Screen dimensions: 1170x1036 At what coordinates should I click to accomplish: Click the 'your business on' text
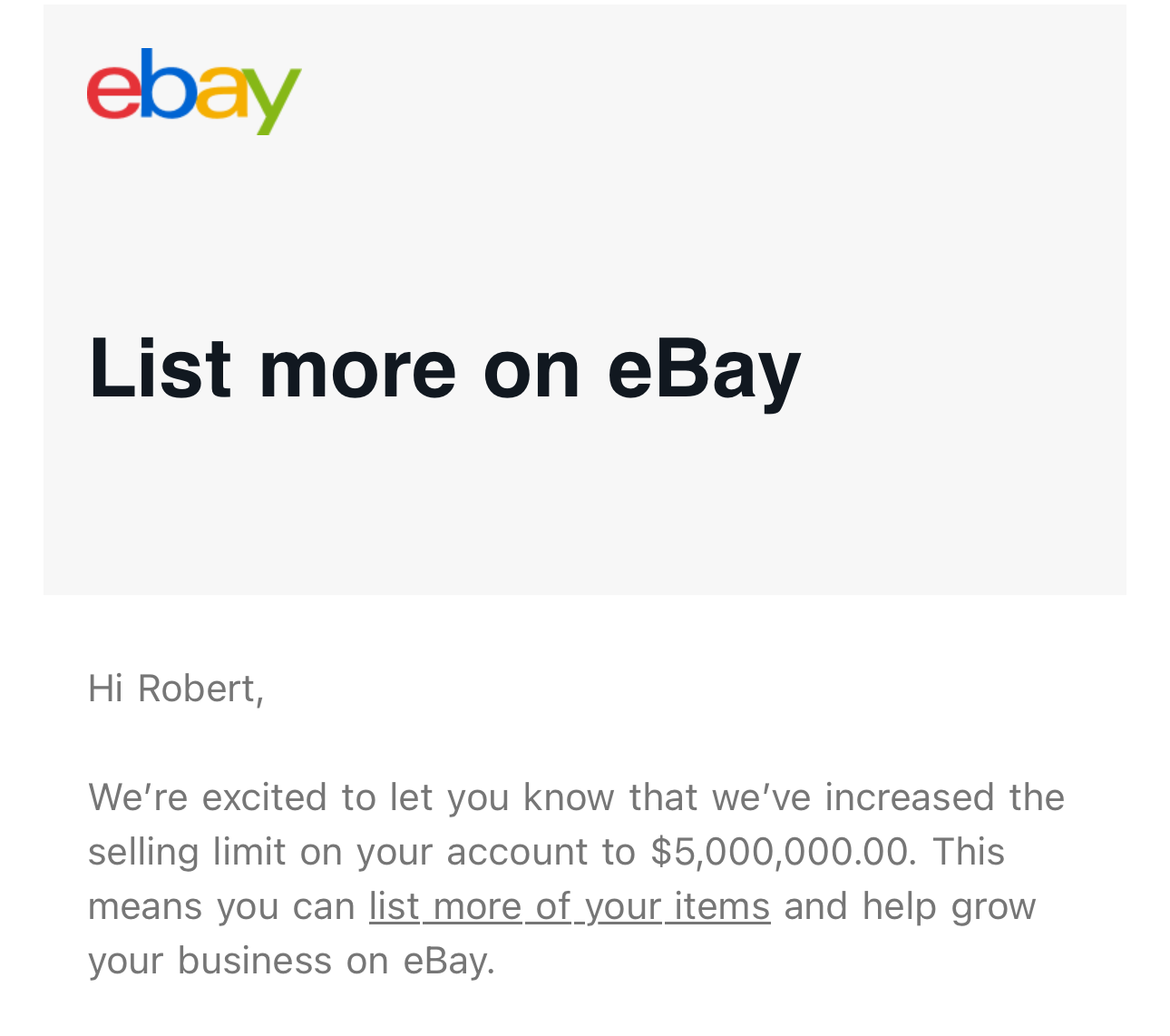(239, 961)
